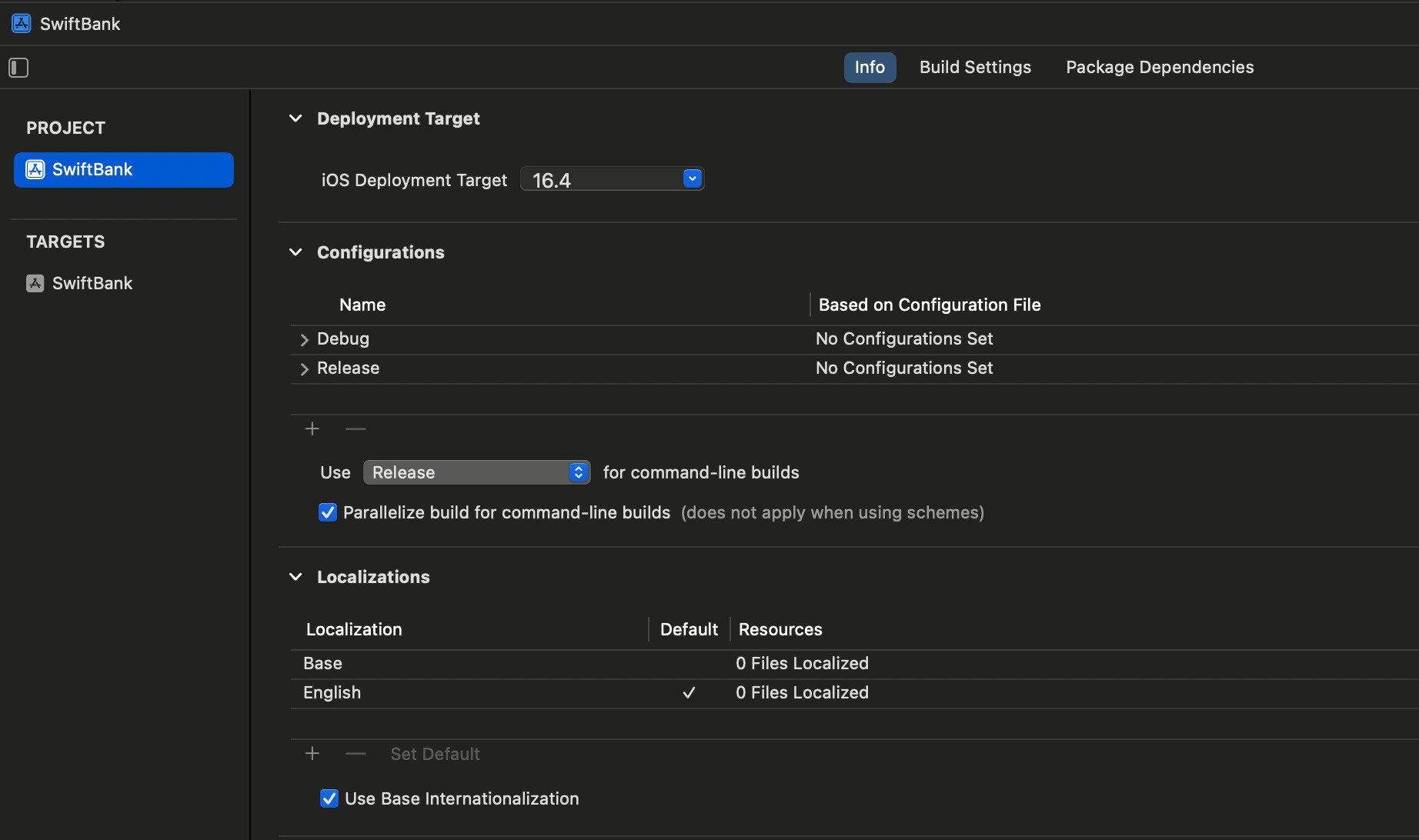
Task: Click '0 Files Localized' in English row
Action: 802,692
